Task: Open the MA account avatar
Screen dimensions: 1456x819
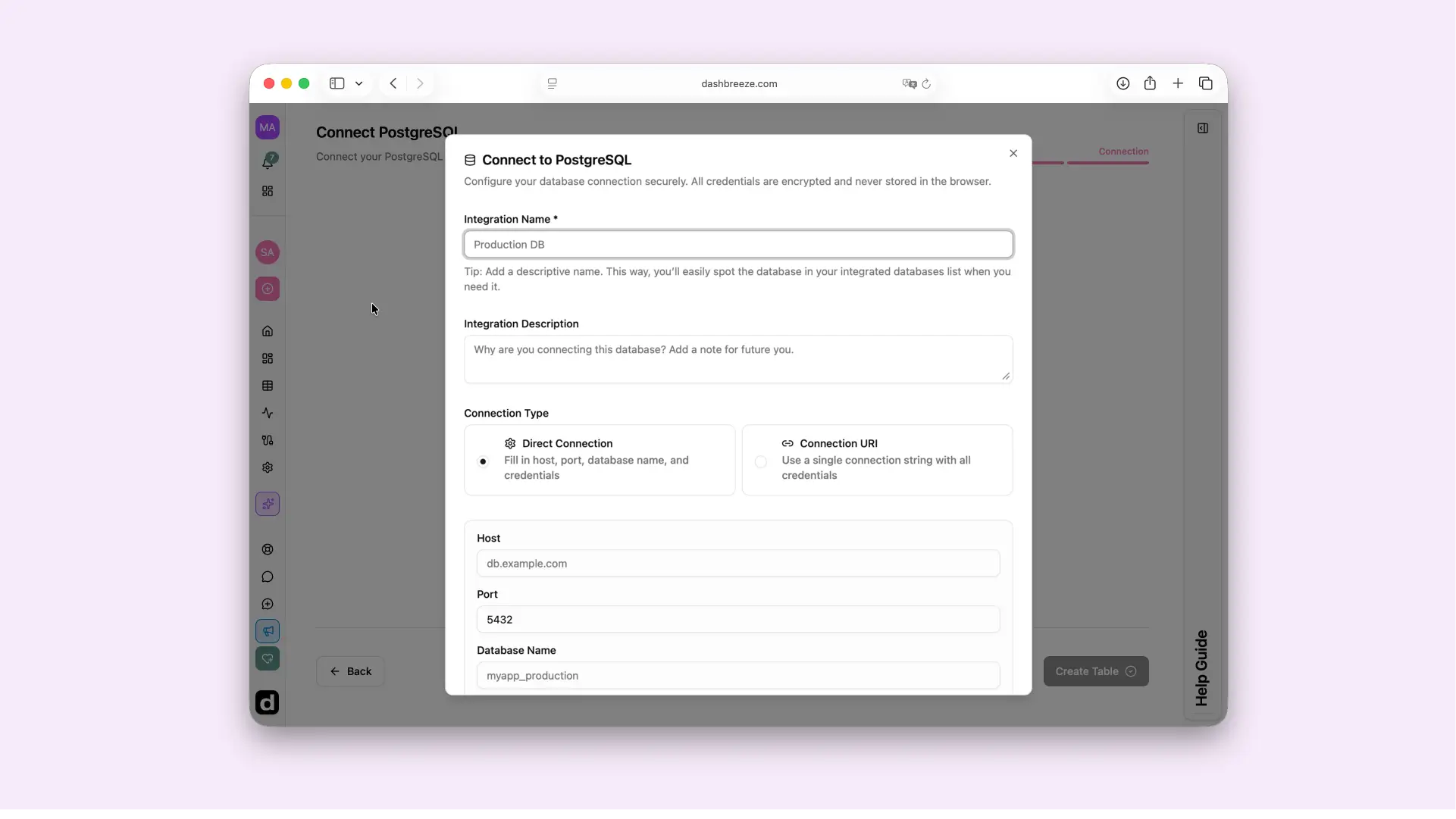Action: coord(268,127)
